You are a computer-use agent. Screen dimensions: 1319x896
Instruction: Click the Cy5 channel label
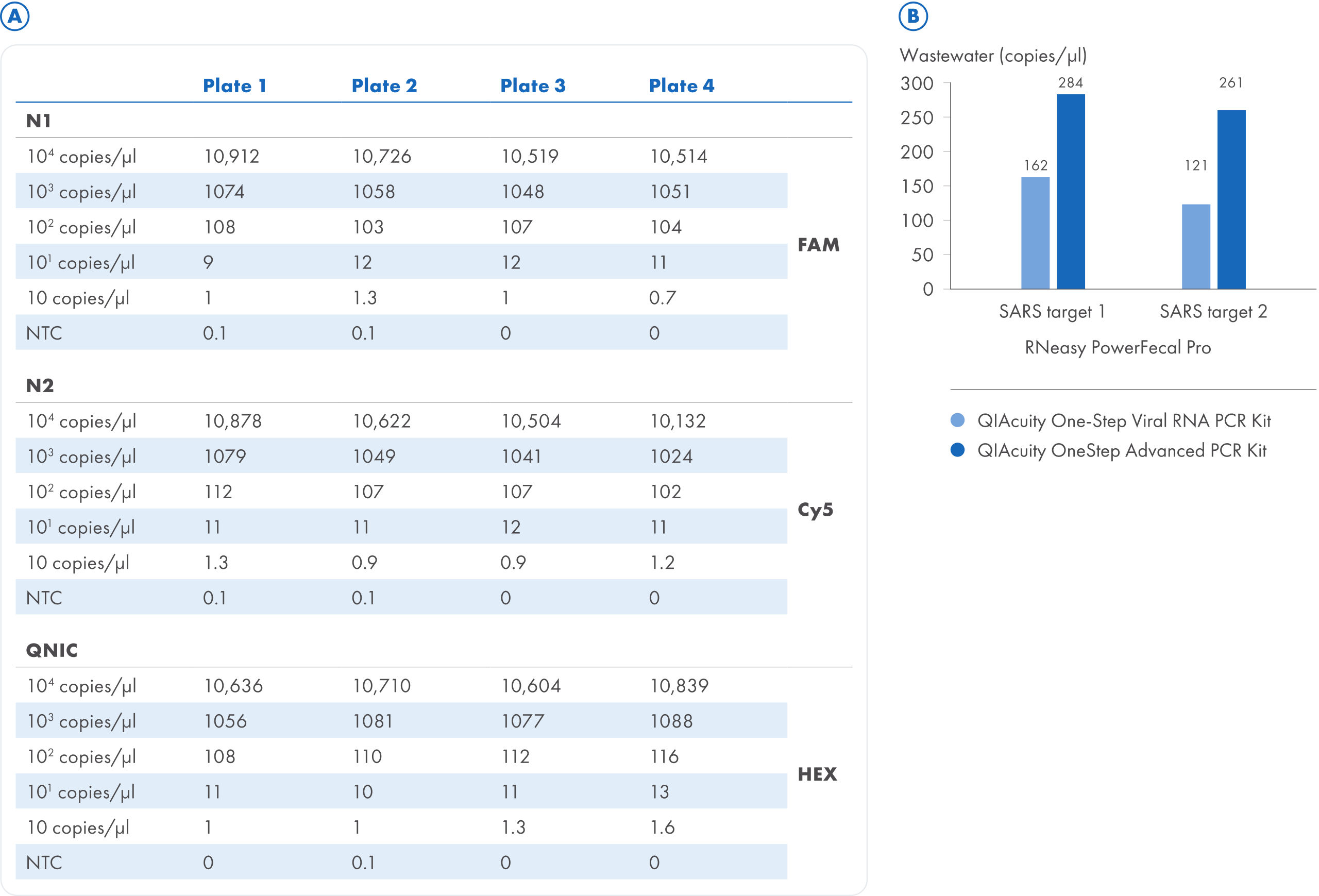[815, 510]
